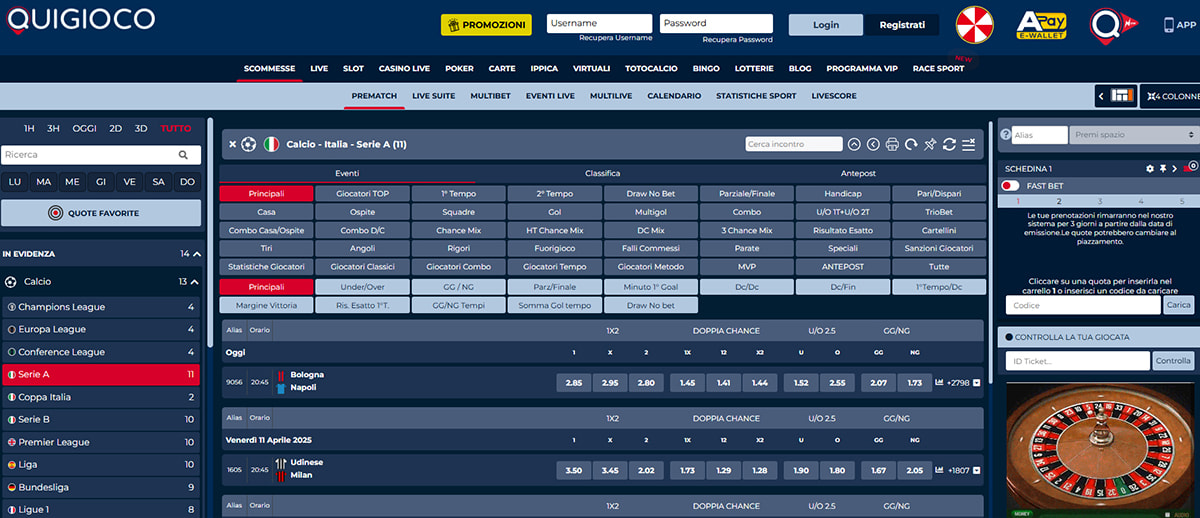
Task: Click the Username input field
Action: click(x=599, y=23)
